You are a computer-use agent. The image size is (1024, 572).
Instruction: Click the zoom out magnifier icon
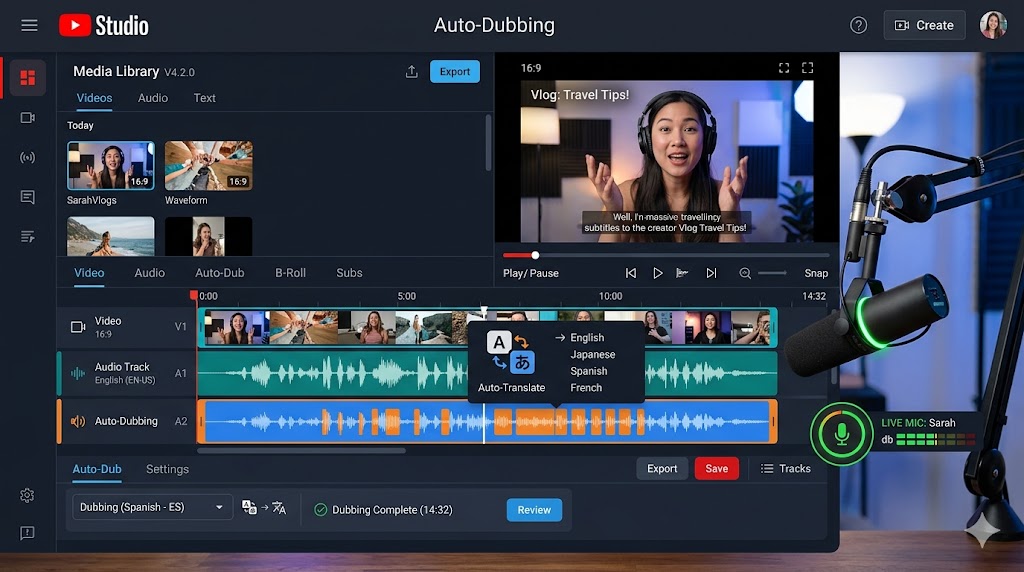click(x=744, y=273)
